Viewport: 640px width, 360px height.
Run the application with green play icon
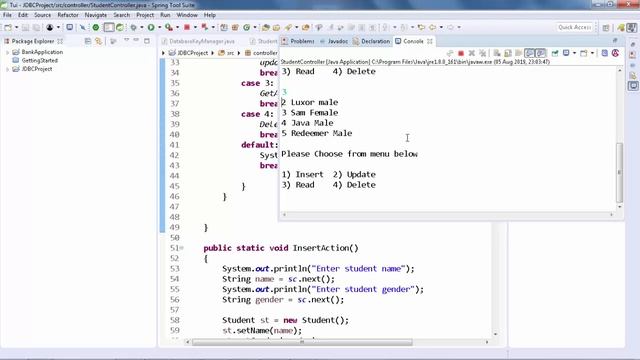pyautogui.click(x=151, y=27)
